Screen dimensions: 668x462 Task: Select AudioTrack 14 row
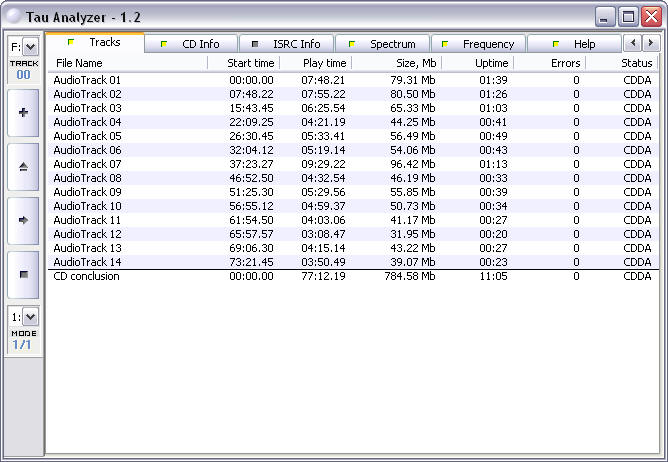tap(353, 262)
